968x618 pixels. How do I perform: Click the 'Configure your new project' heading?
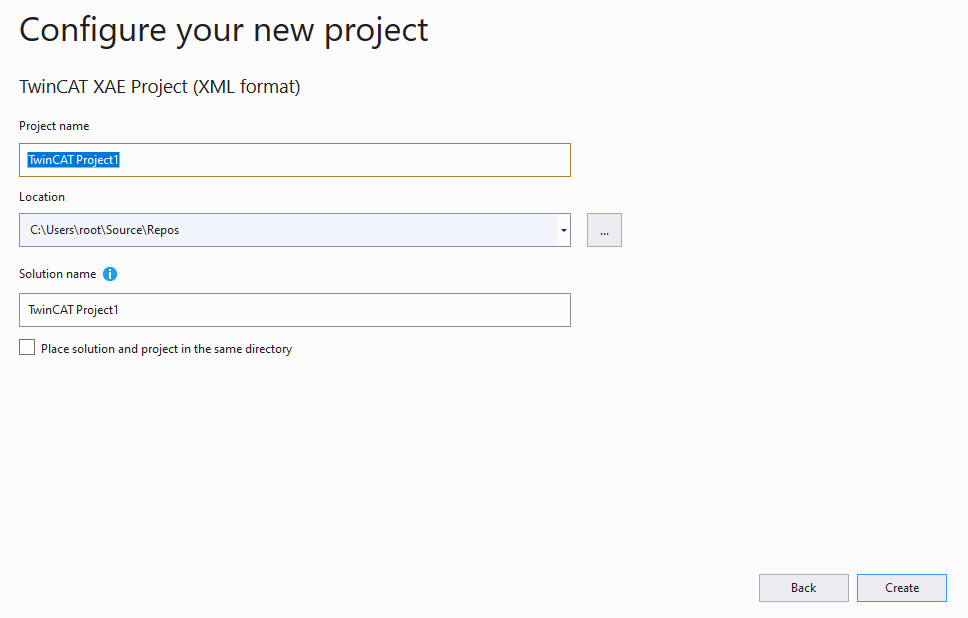[x=223, y=31]
